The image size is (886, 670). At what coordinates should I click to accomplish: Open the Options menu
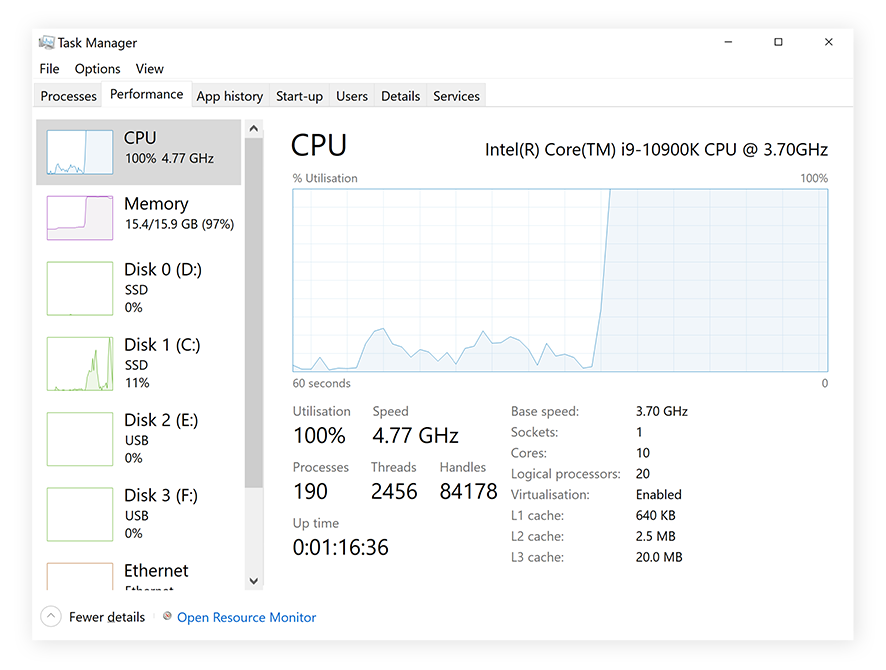(97, 69)
